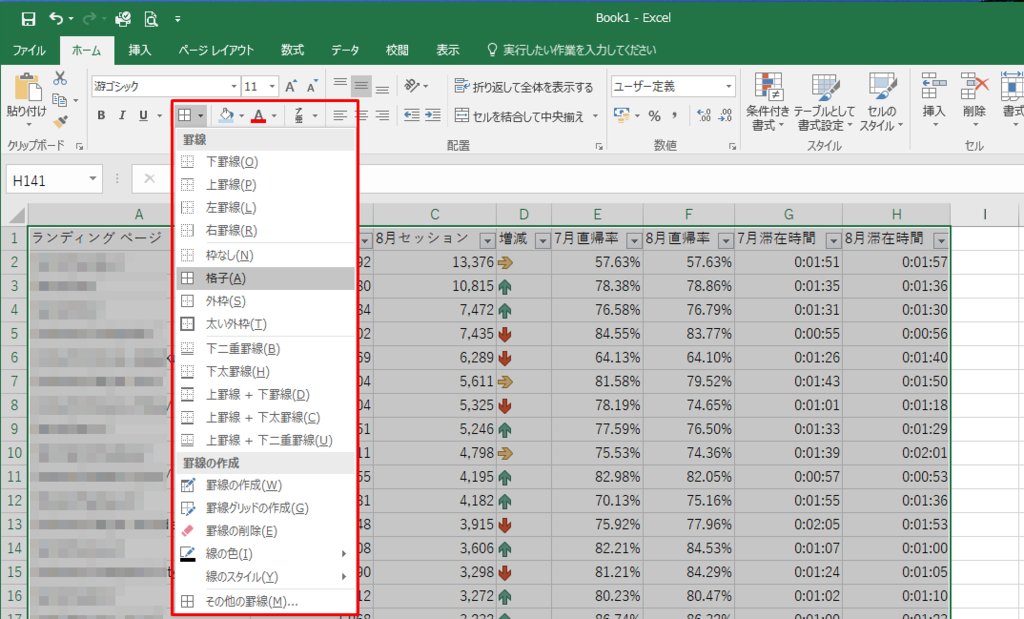Click the Cut scissors icon
Image resolution: width=1024 pixels, height=619 pixels.
[60, 78]
